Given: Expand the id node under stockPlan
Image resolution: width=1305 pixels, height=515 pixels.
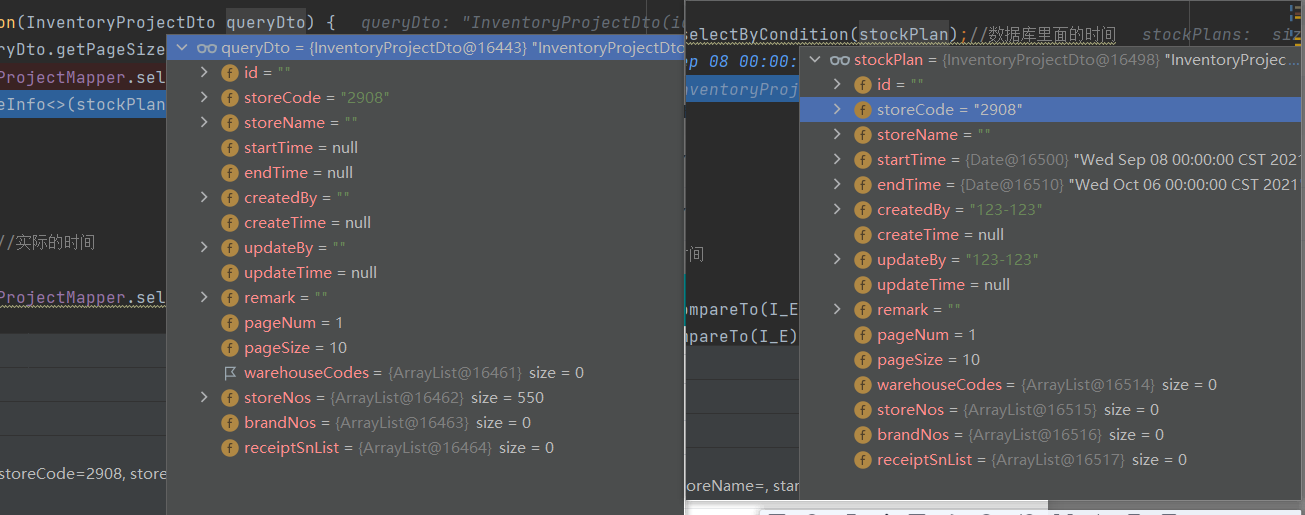Looking at the screenshot, I should [x=838, y=85].
